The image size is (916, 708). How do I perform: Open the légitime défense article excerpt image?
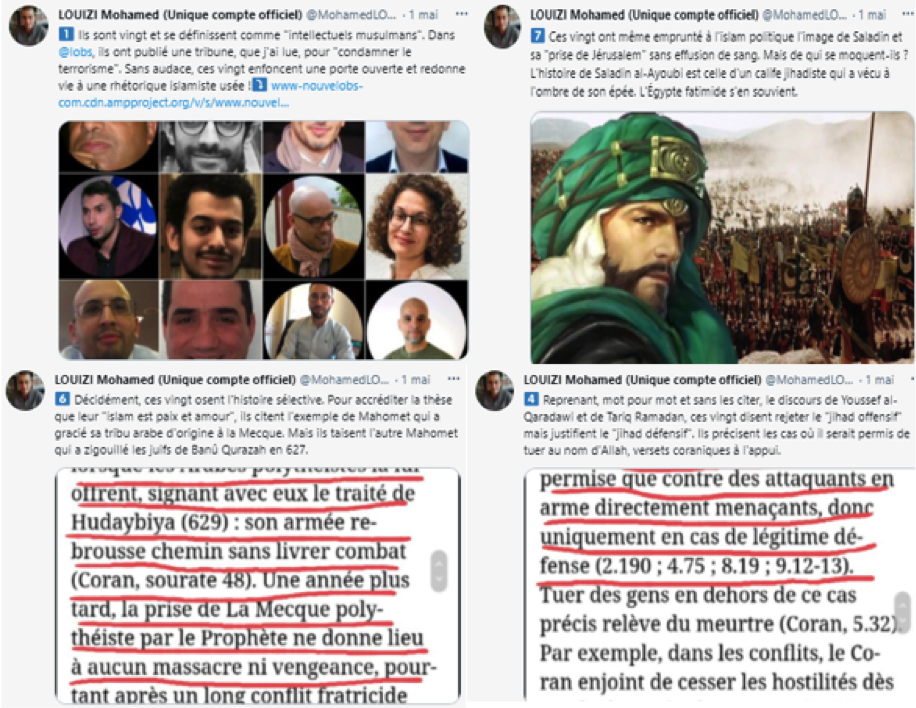[x=720, y=584]
